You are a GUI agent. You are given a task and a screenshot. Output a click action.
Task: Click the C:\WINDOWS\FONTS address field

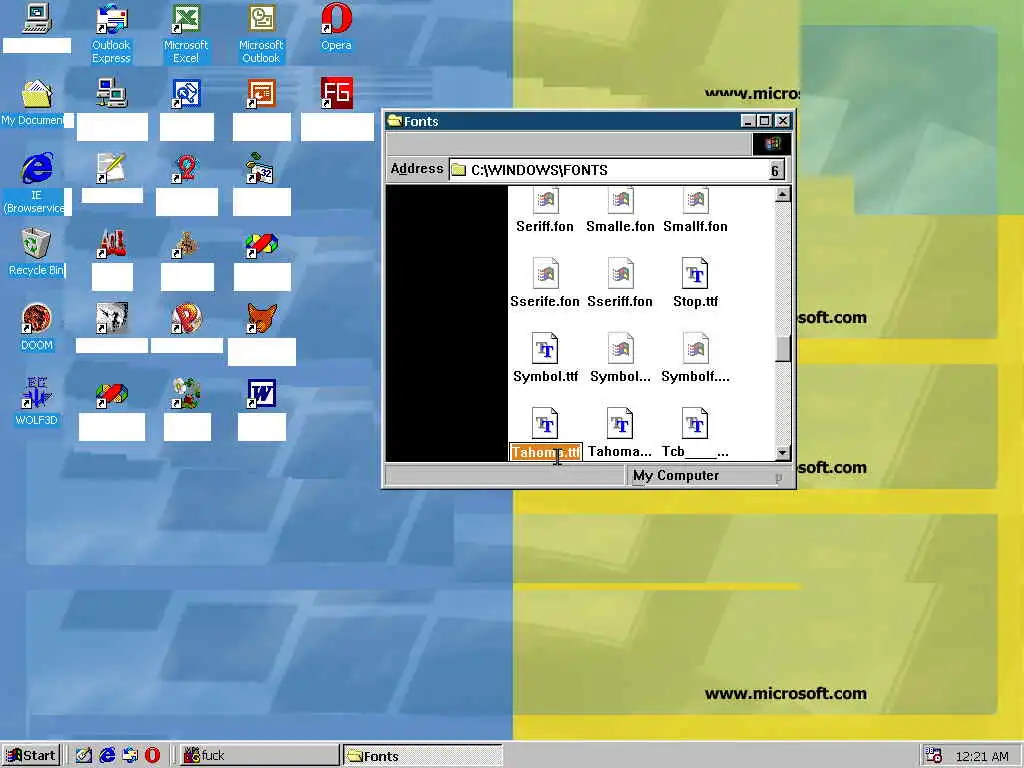(617, 170)
